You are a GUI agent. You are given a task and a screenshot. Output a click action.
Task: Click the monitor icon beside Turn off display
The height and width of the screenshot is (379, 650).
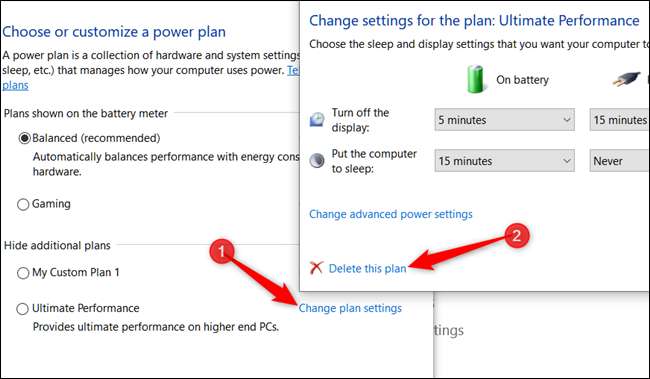317,119
